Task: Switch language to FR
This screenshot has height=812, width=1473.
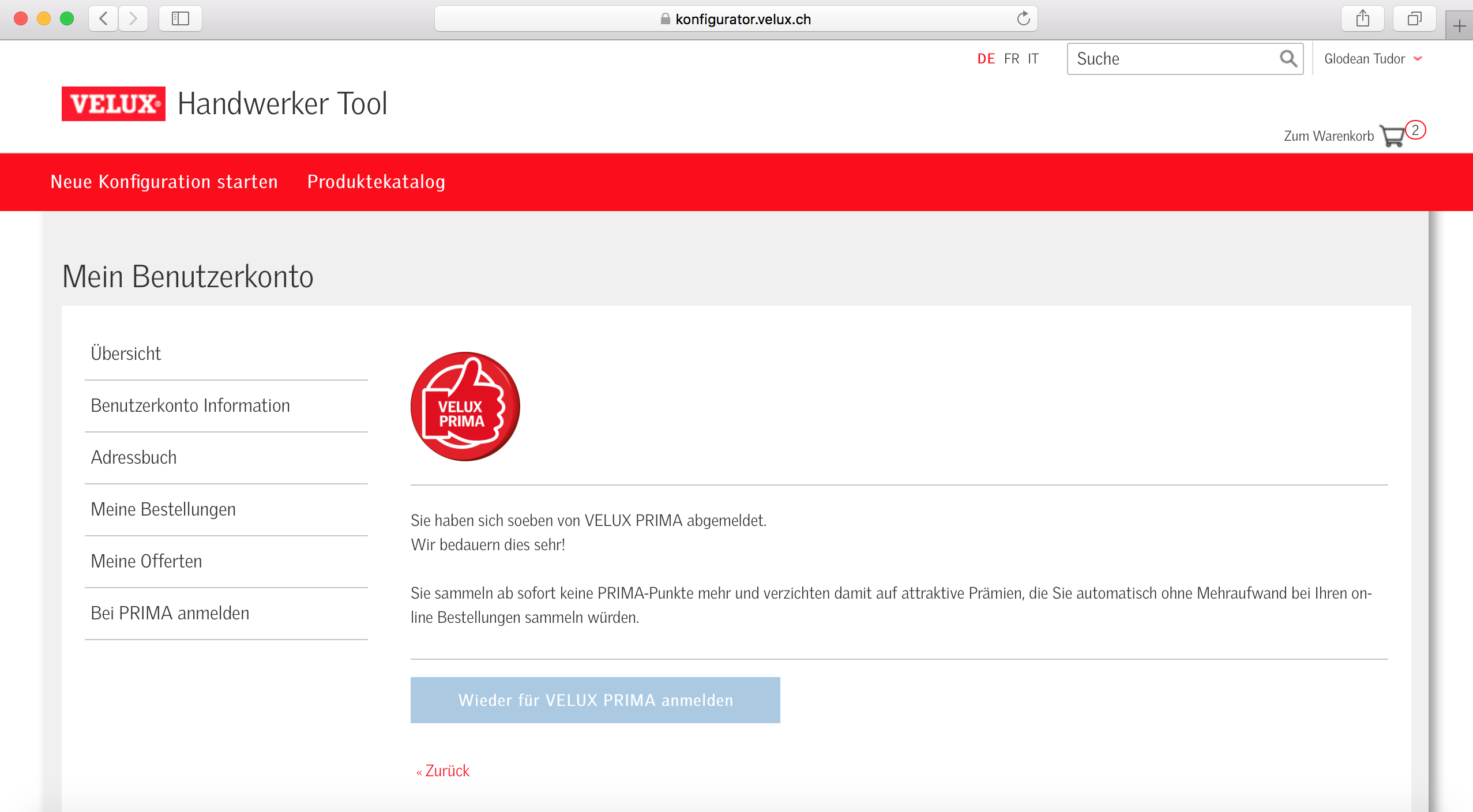Action: (1012, 58)
